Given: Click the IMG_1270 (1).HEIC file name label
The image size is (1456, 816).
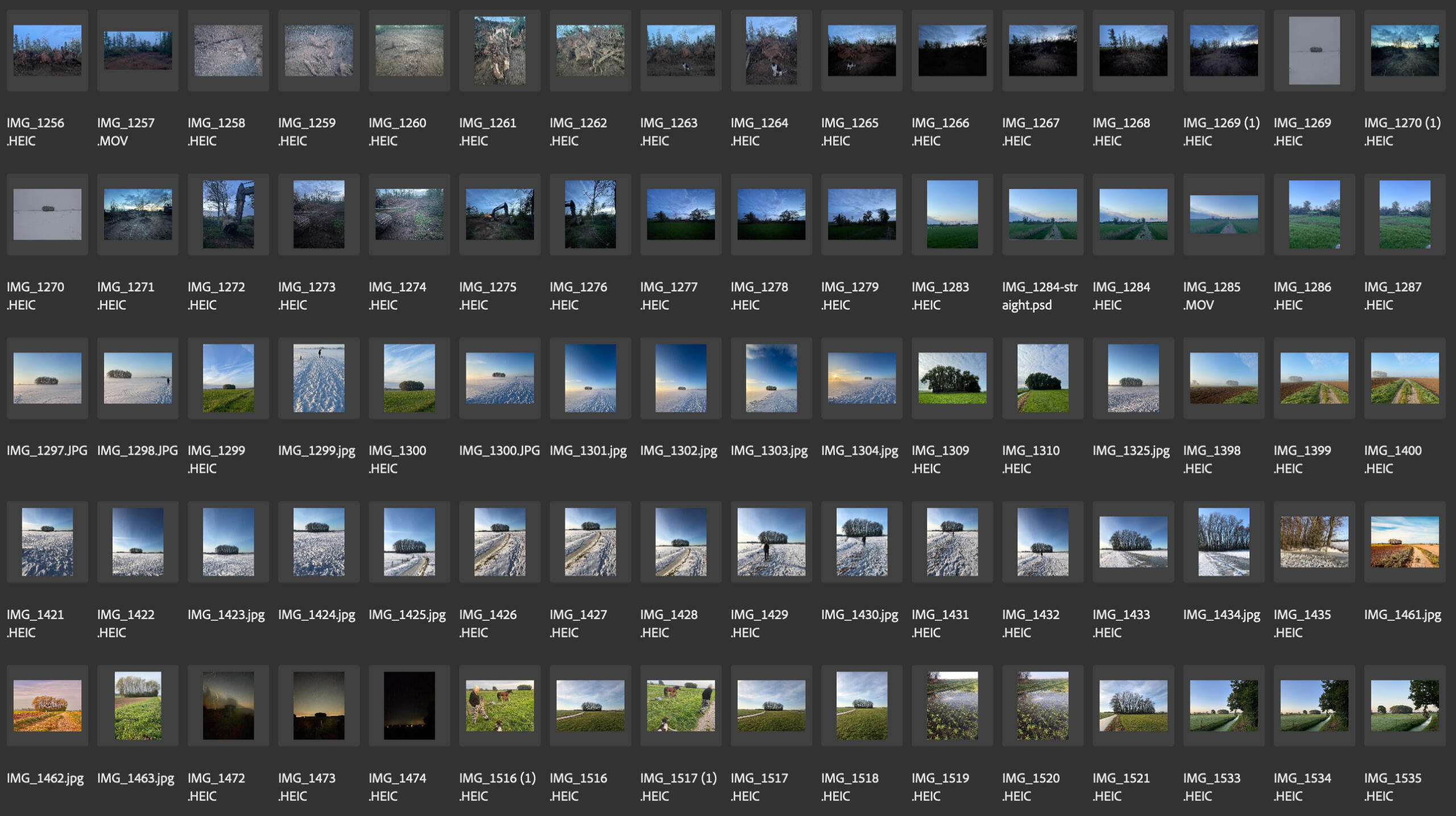Looking at the screenshot, I should coord(1402,131).
